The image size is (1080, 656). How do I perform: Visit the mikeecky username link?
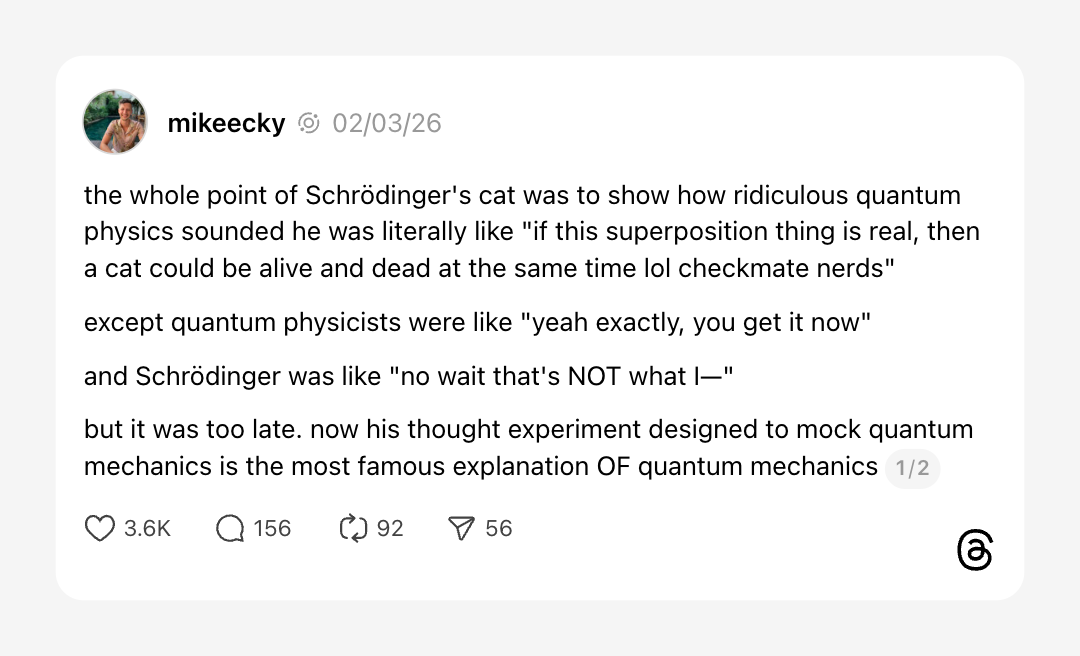[226, 123]
